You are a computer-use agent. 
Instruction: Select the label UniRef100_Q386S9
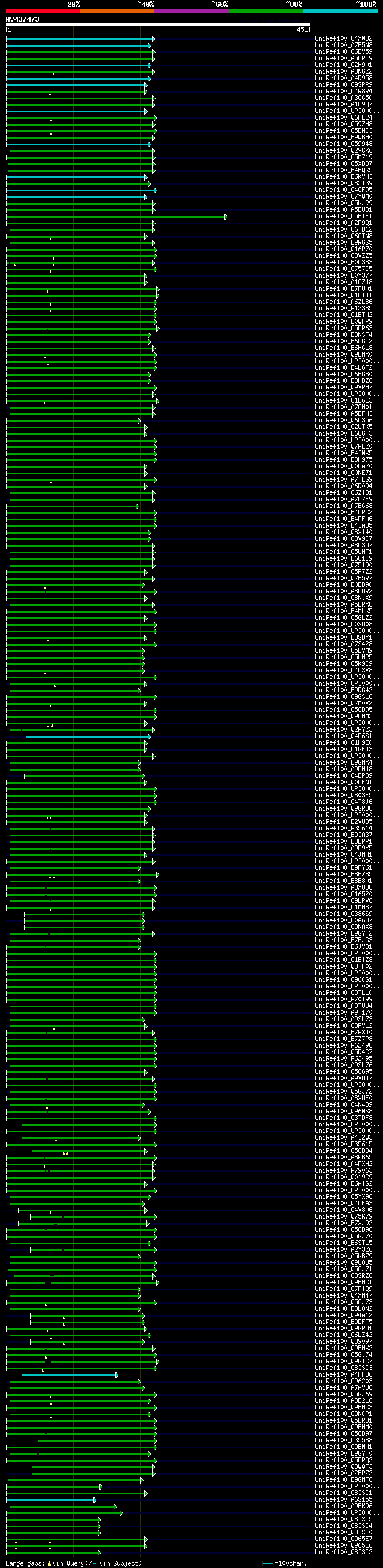coord(344,914)
